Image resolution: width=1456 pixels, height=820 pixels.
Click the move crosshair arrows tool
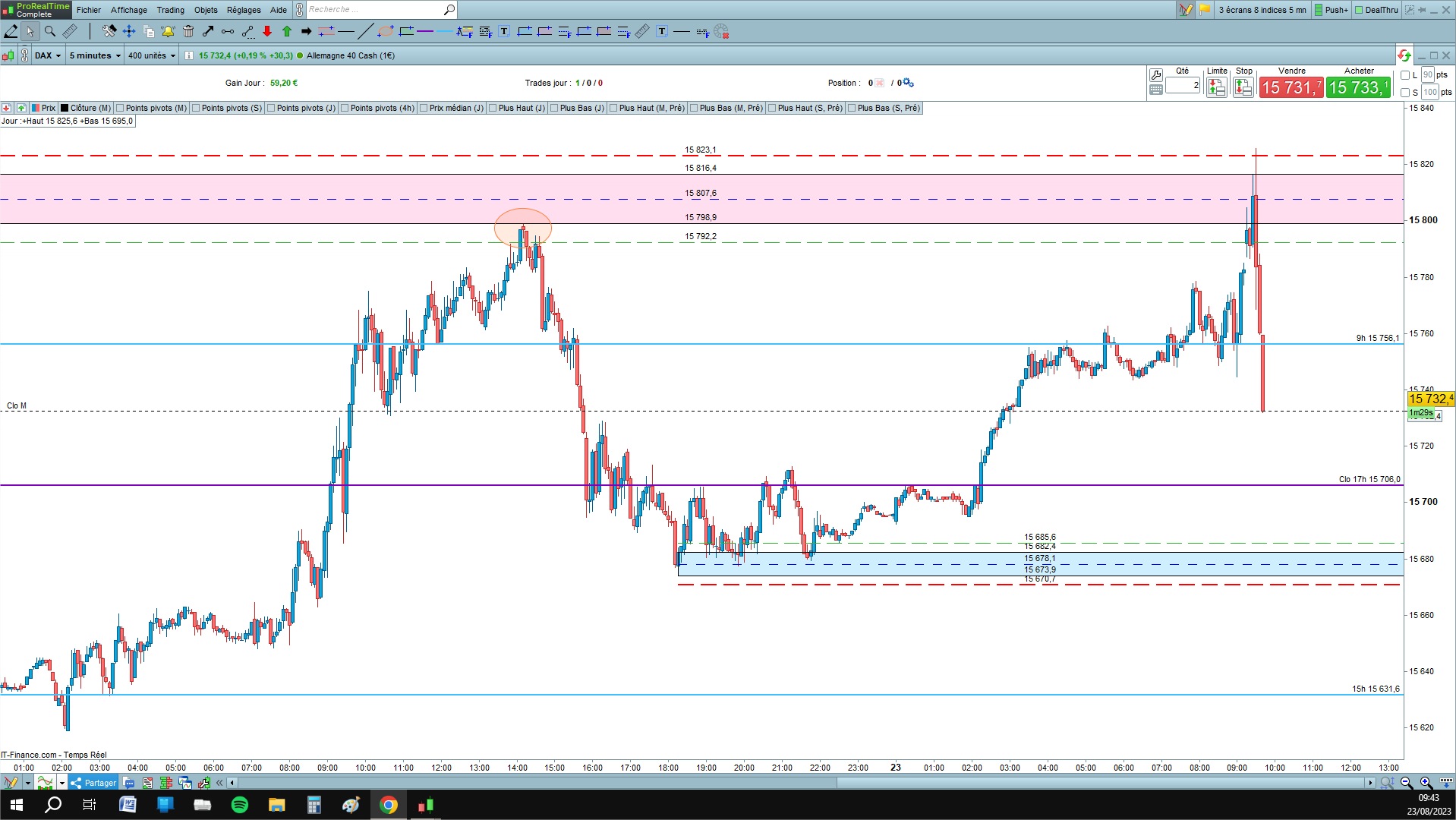pyautogui.click(x=128, y=31)
